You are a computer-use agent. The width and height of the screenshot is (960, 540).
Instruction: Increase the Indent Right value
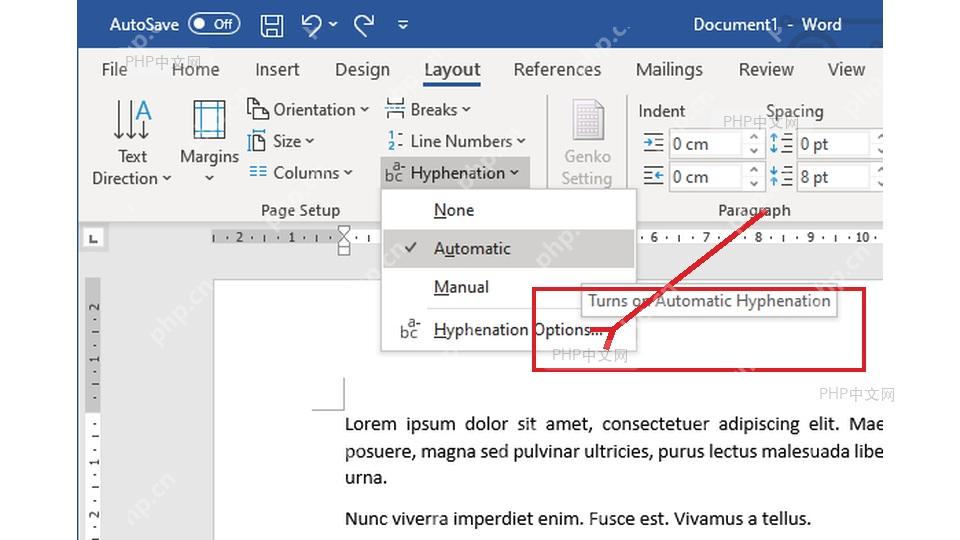pos(754,170)
